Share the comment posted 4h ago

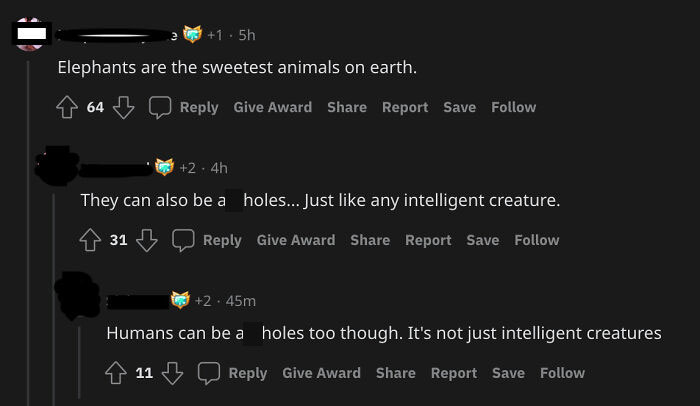(x=370, y=240)
